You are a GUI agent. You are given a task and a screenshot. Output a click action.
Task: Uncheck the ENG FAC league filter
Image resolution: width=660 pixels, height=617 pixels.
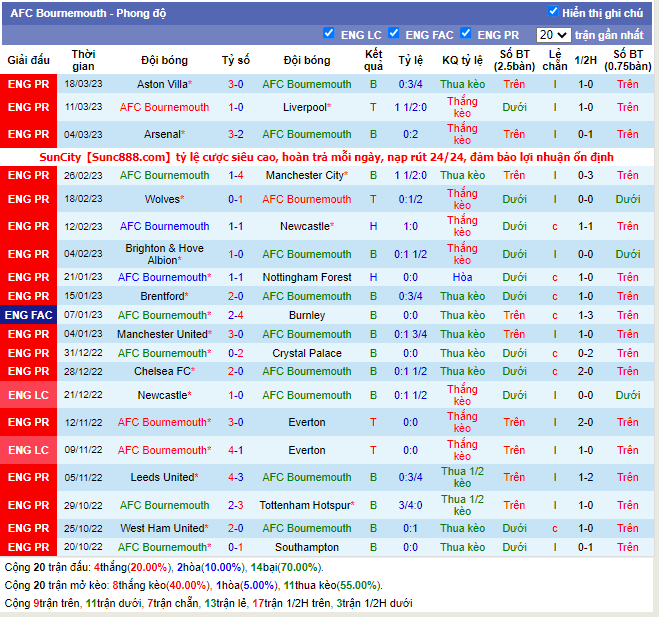pyautogui.click(x=394, y=34)
